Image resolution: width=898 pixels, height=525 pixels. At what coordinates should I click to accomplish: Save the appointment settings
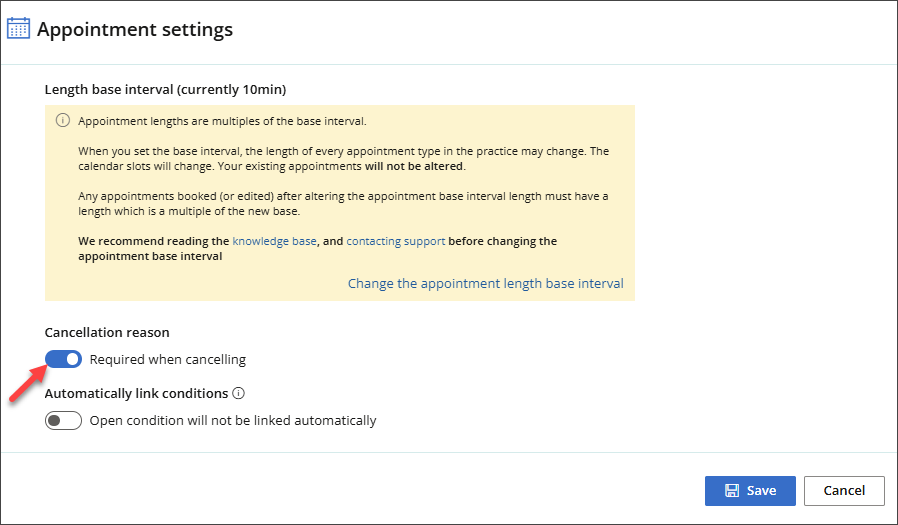tap(750, 491)
